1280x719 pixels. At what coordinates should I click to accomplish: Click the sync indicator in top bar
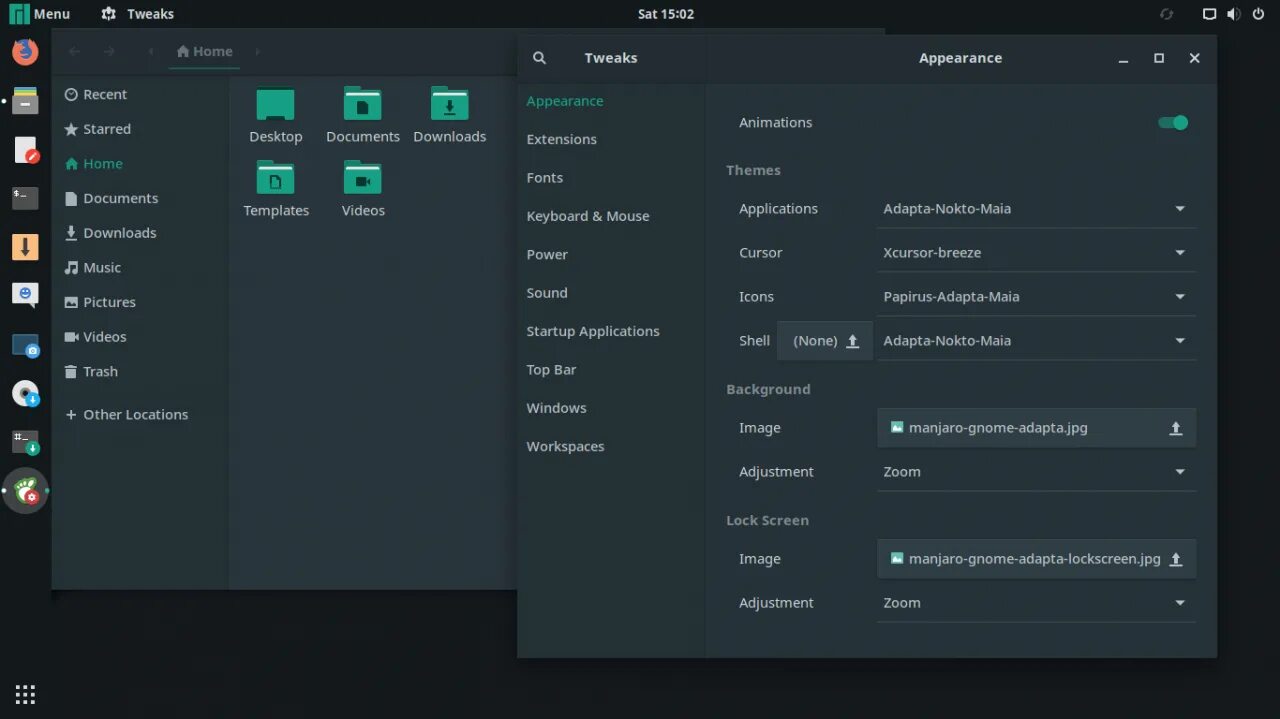pos(1166,14)
